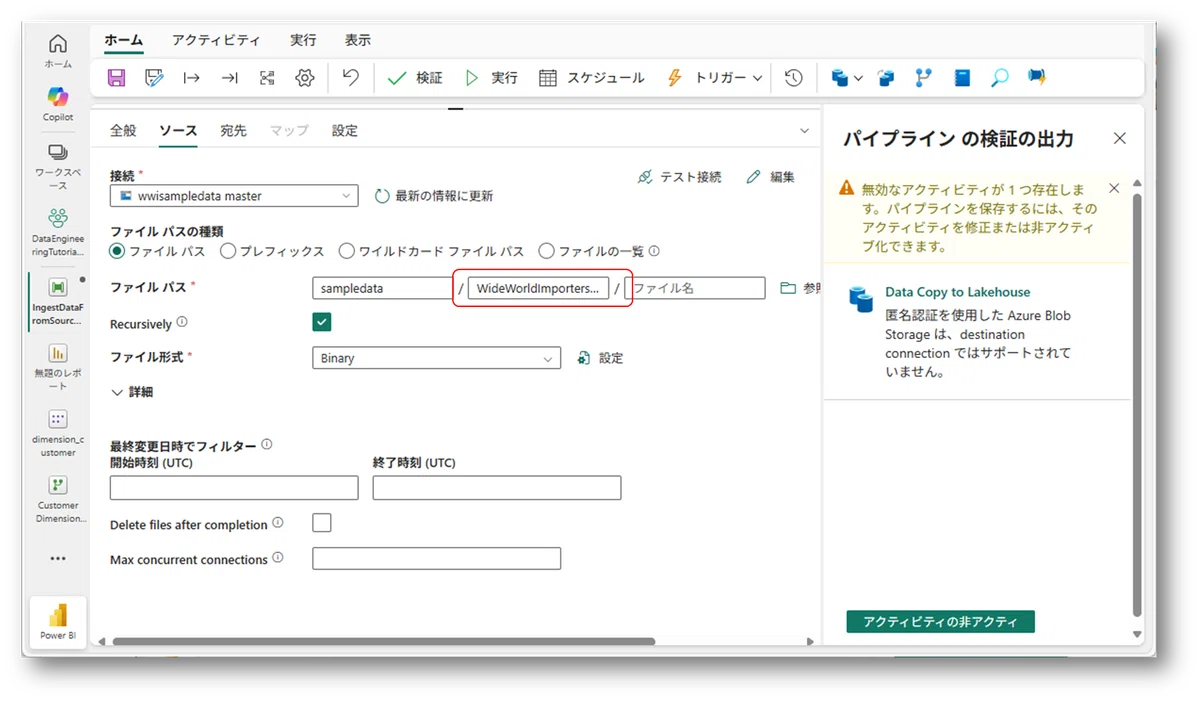Image resolution: width=1200 pixels, height=701 pixels.
Task: Open the トリガー dropdown
Action: click(x=714, y=78)
